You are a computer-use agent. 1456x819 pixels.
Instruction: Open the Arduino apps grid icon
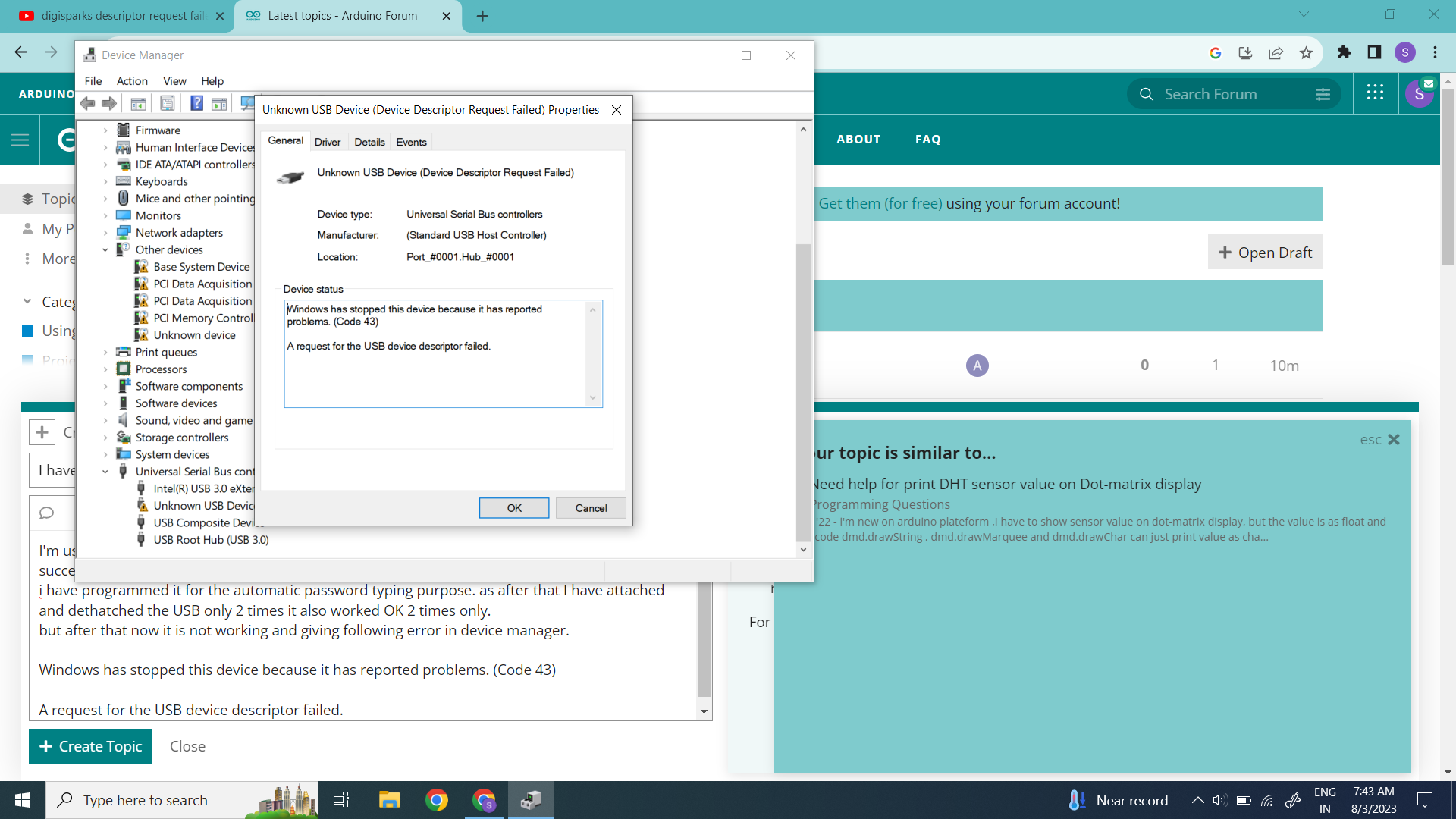click(x=1375, y=93)
